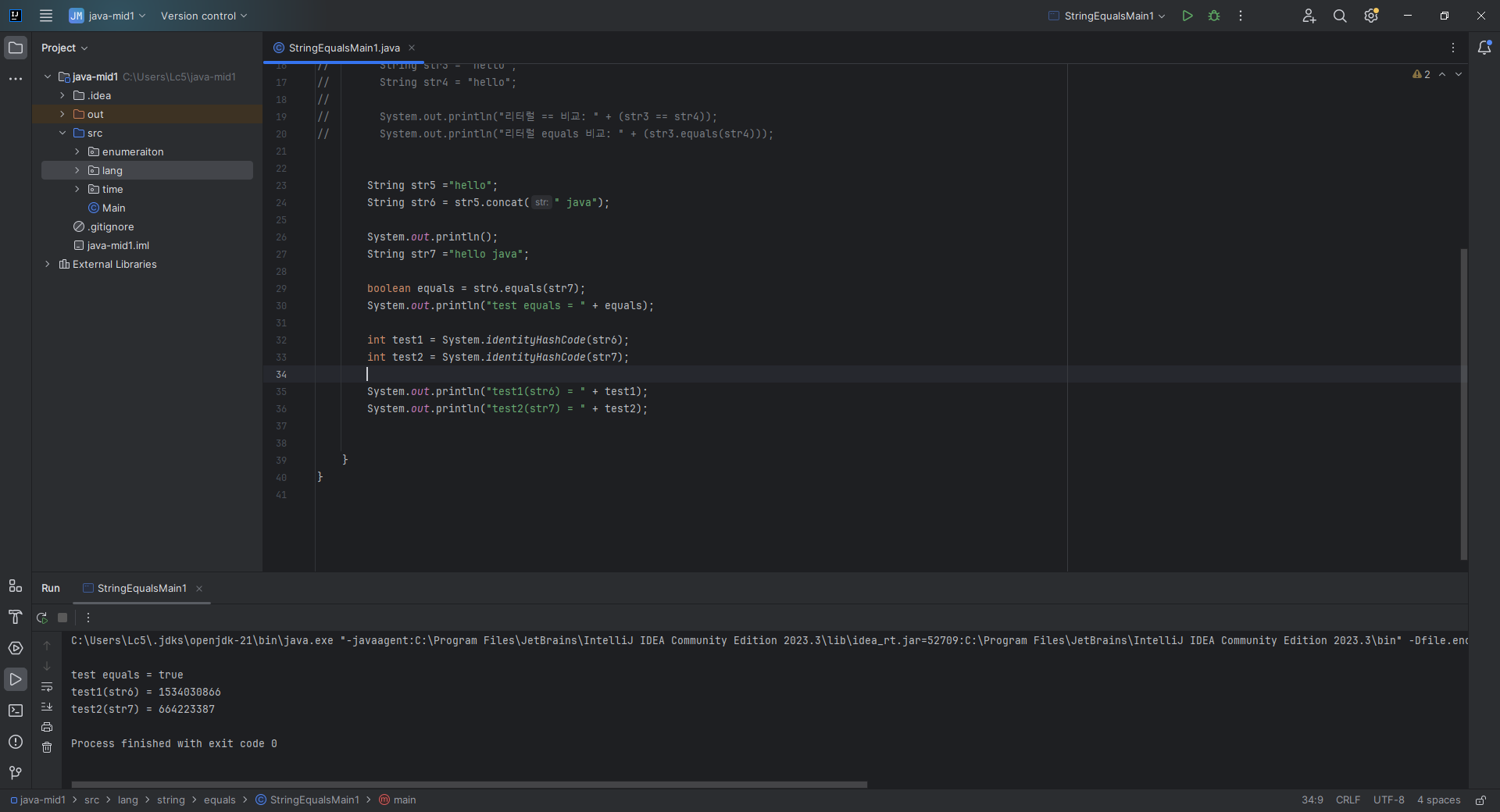The width and height of the screenshot is (1500, 812).
Task: Open editor tab options menu
Action: [x=1453, y=48]
